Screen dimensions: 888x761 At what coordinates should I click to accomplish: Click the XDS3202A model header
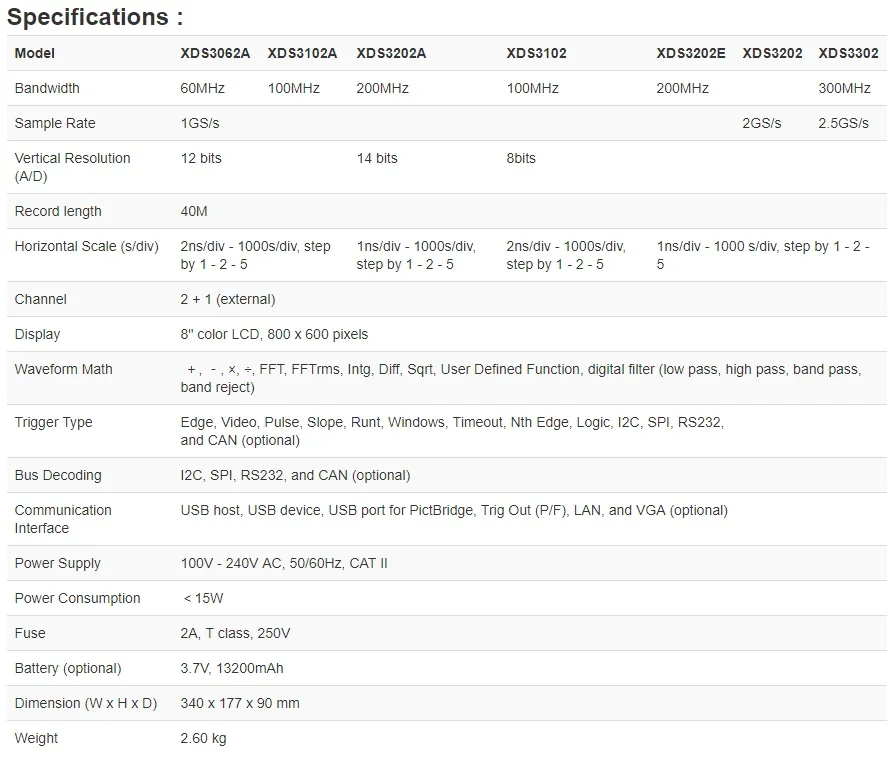point(391,53)
